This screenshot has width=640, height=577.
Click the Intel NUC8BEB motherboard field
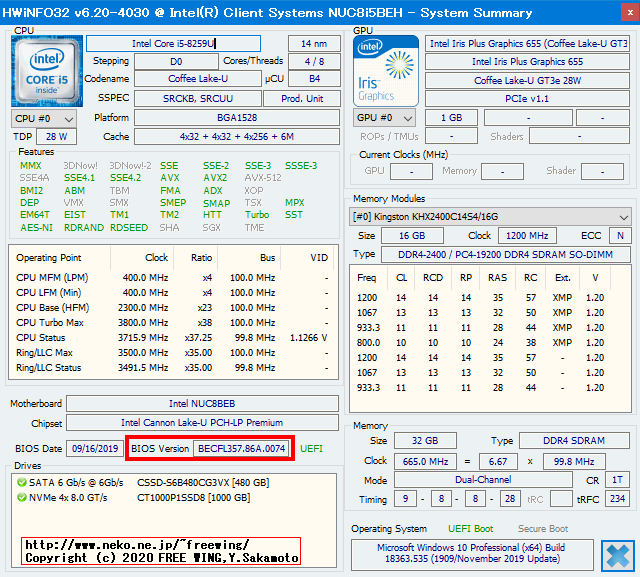click(202, 404)
